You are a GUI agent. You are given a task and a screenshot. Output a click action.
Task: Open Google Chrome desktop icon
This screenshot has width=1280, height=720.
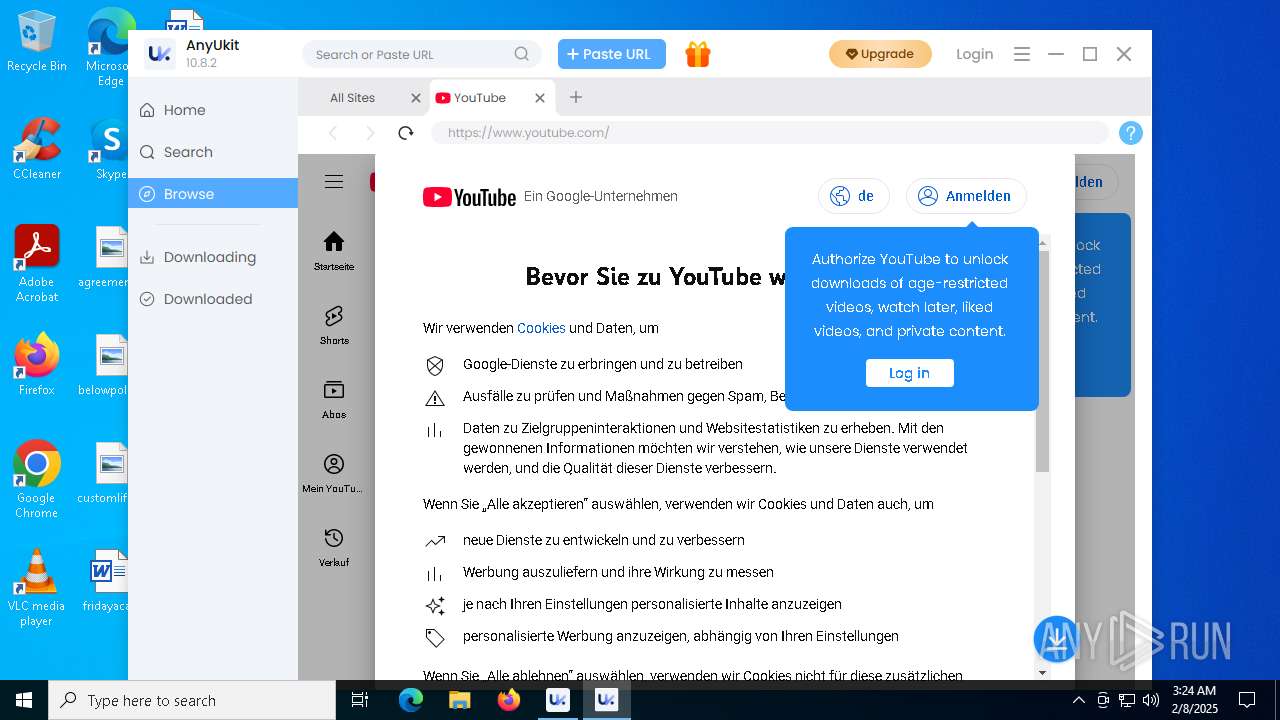tap(37, 480)
